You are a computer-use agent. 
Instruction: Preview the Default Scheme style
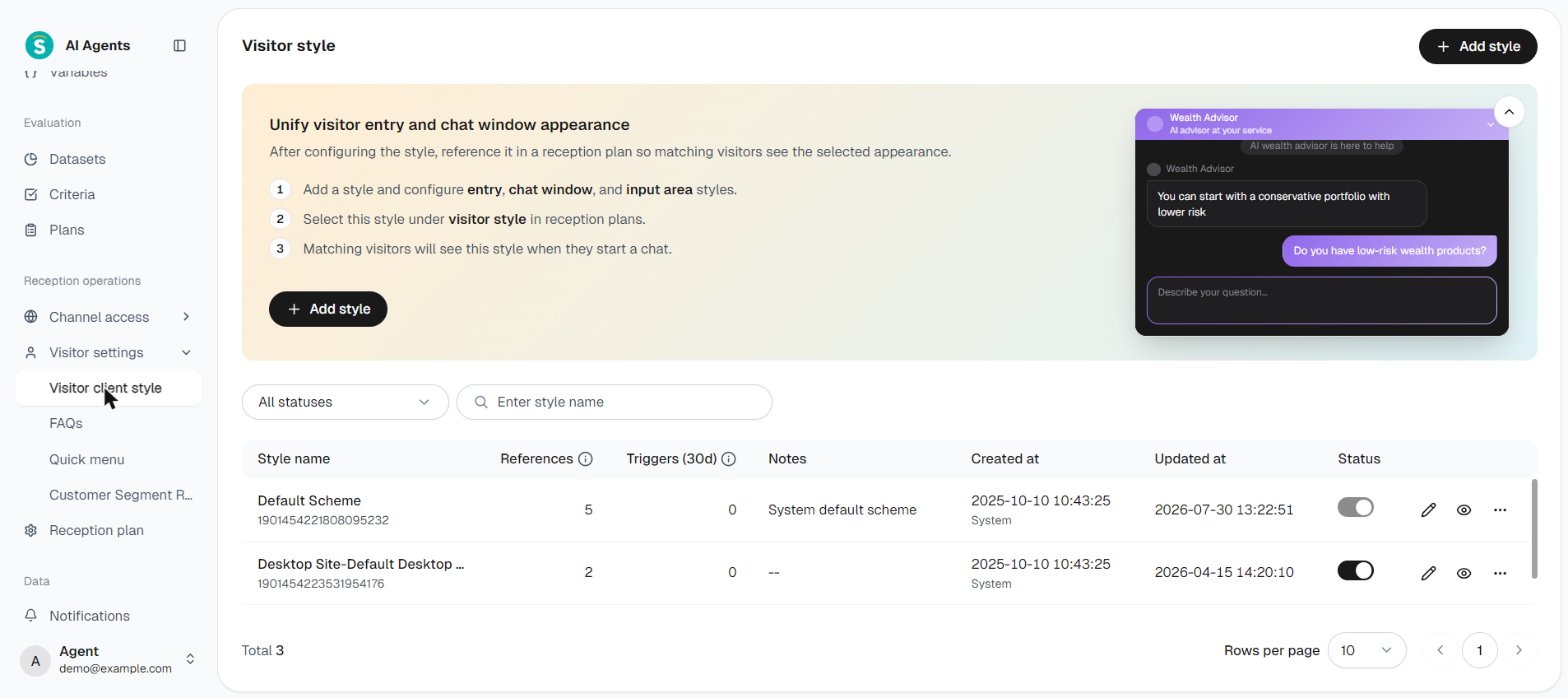pyautogui.click(x=1464, y=510)
